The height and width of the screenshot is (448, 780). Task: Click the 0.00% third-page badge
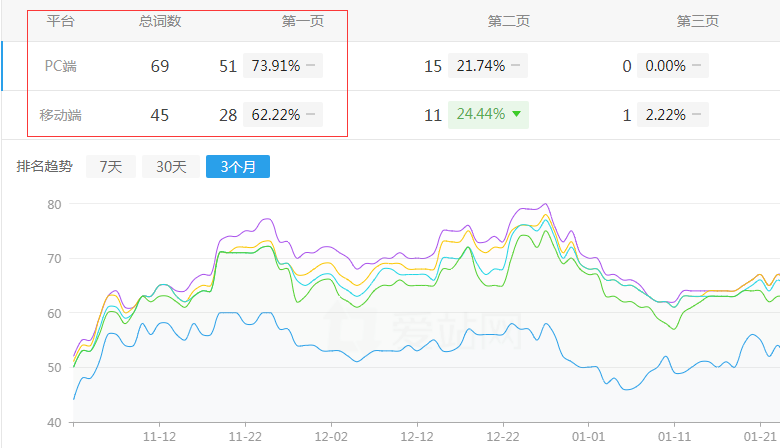(x=672, y=66)
